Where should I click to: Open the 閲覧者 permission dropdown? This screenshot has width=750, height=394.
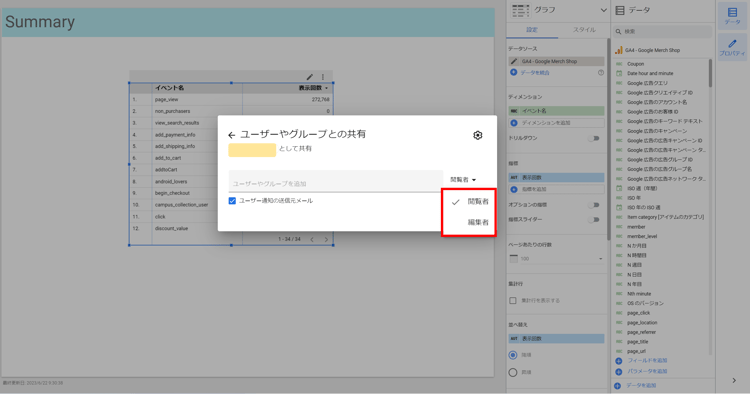[463, 180]
